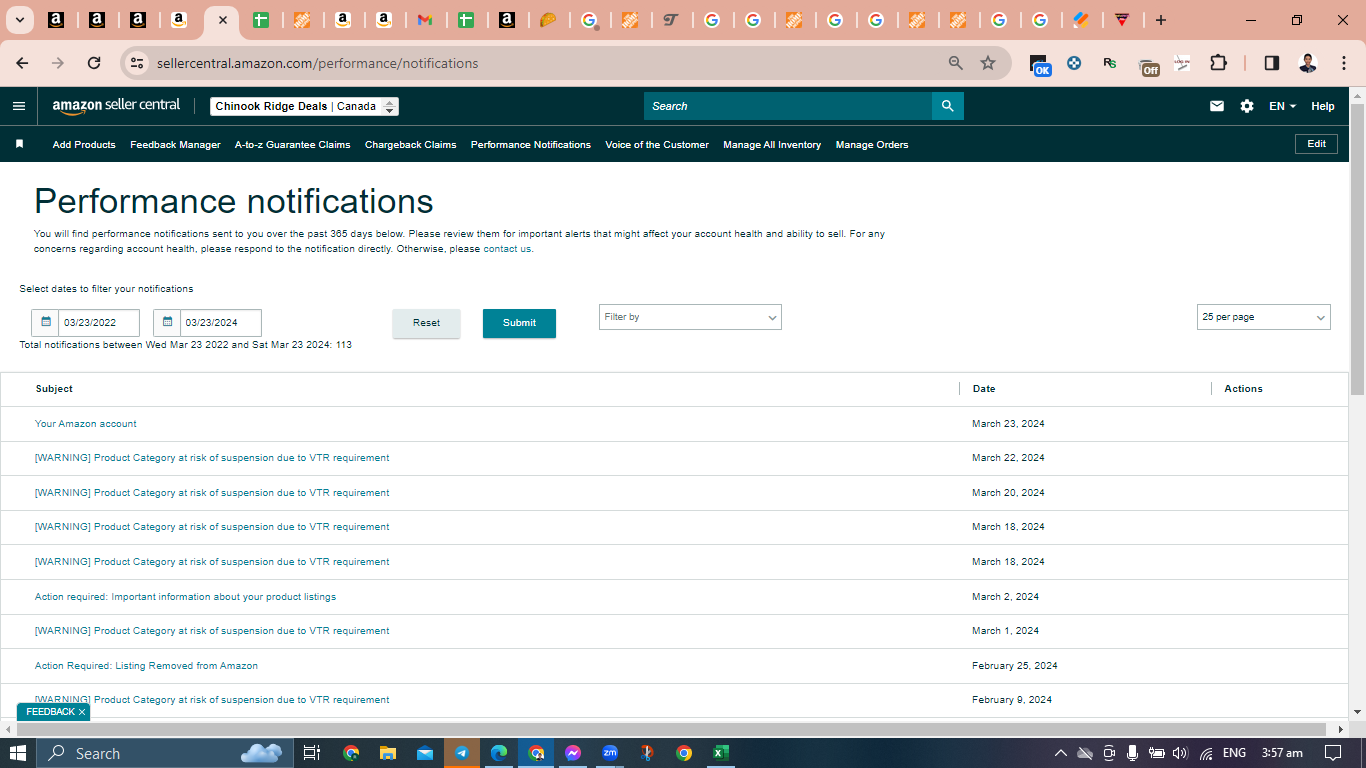Bookmark this page with the star icon
Screen dimensions: 1366x768
(x=988, y=63)
